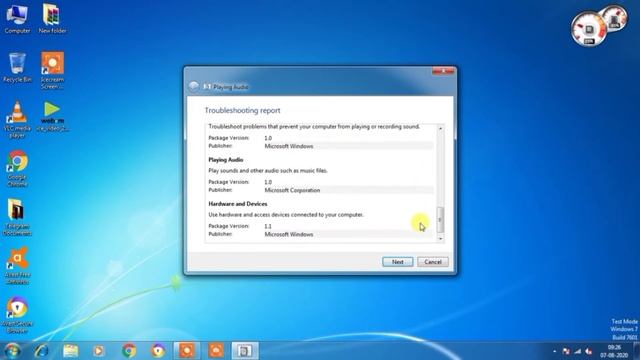Open the Computer desktop icon
The width and height of the screenshot is (640, 360).
pos(17,18)
